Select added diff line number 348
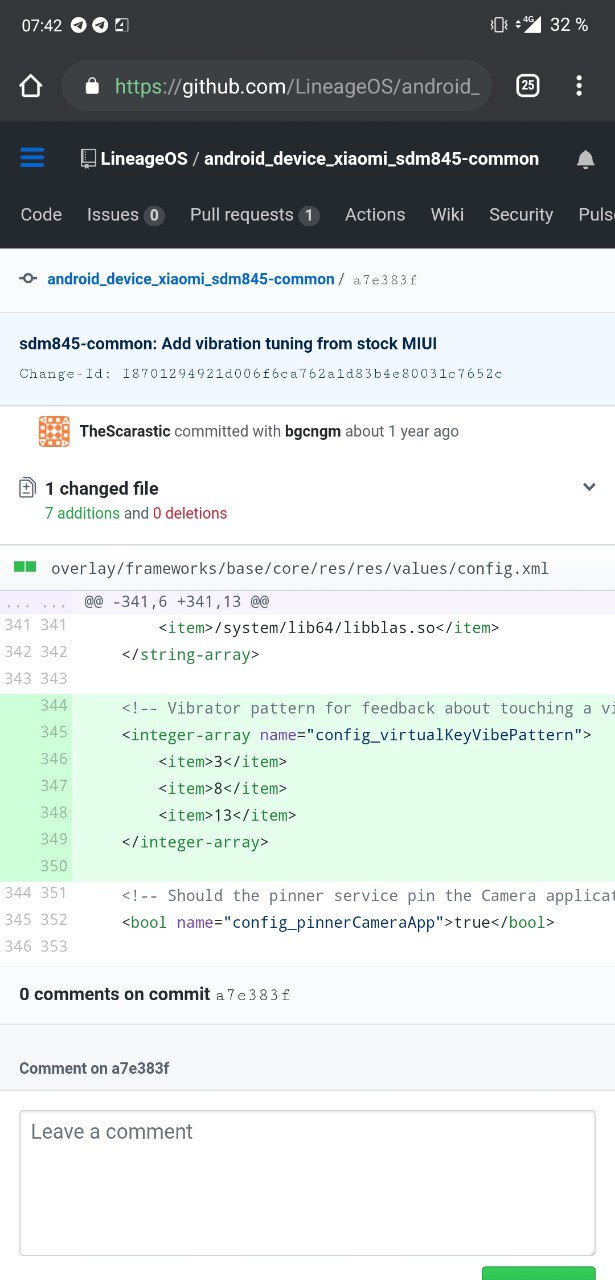The height and width of the screenshot is (1280, 615). [54, 812]
